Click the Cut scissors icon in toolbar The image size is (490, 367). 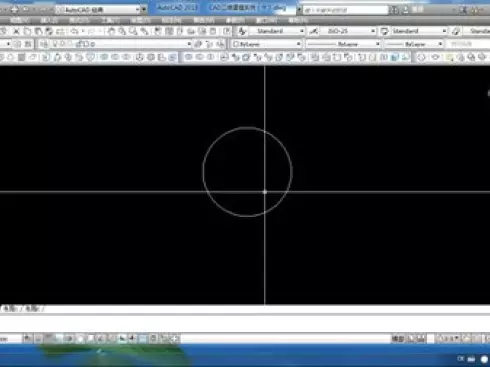click(16, 31)
